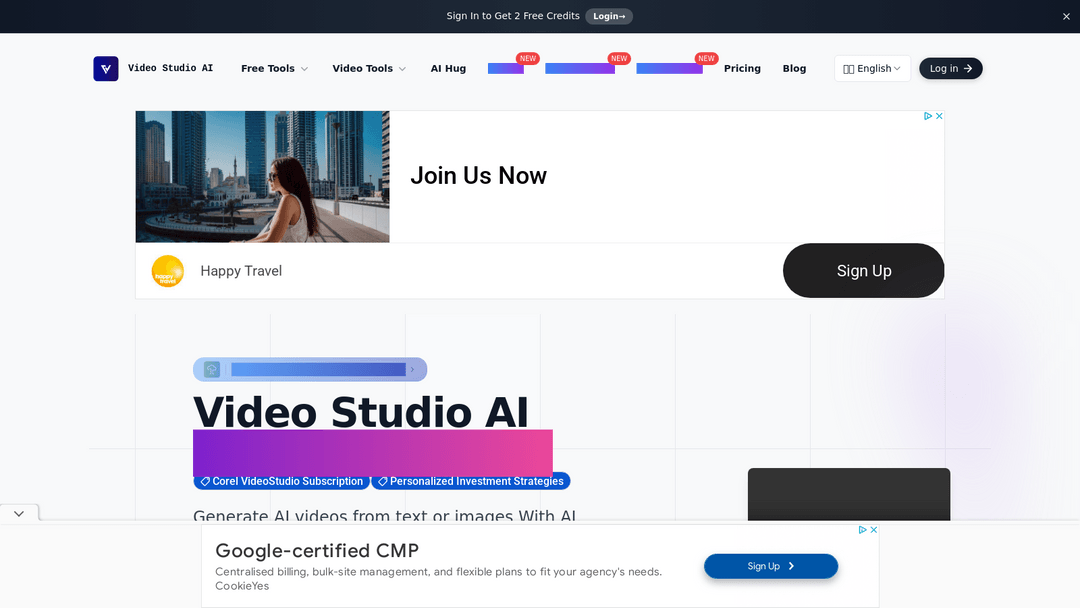Click the AdChoices icon on the bottom ad

pos(862,530)
